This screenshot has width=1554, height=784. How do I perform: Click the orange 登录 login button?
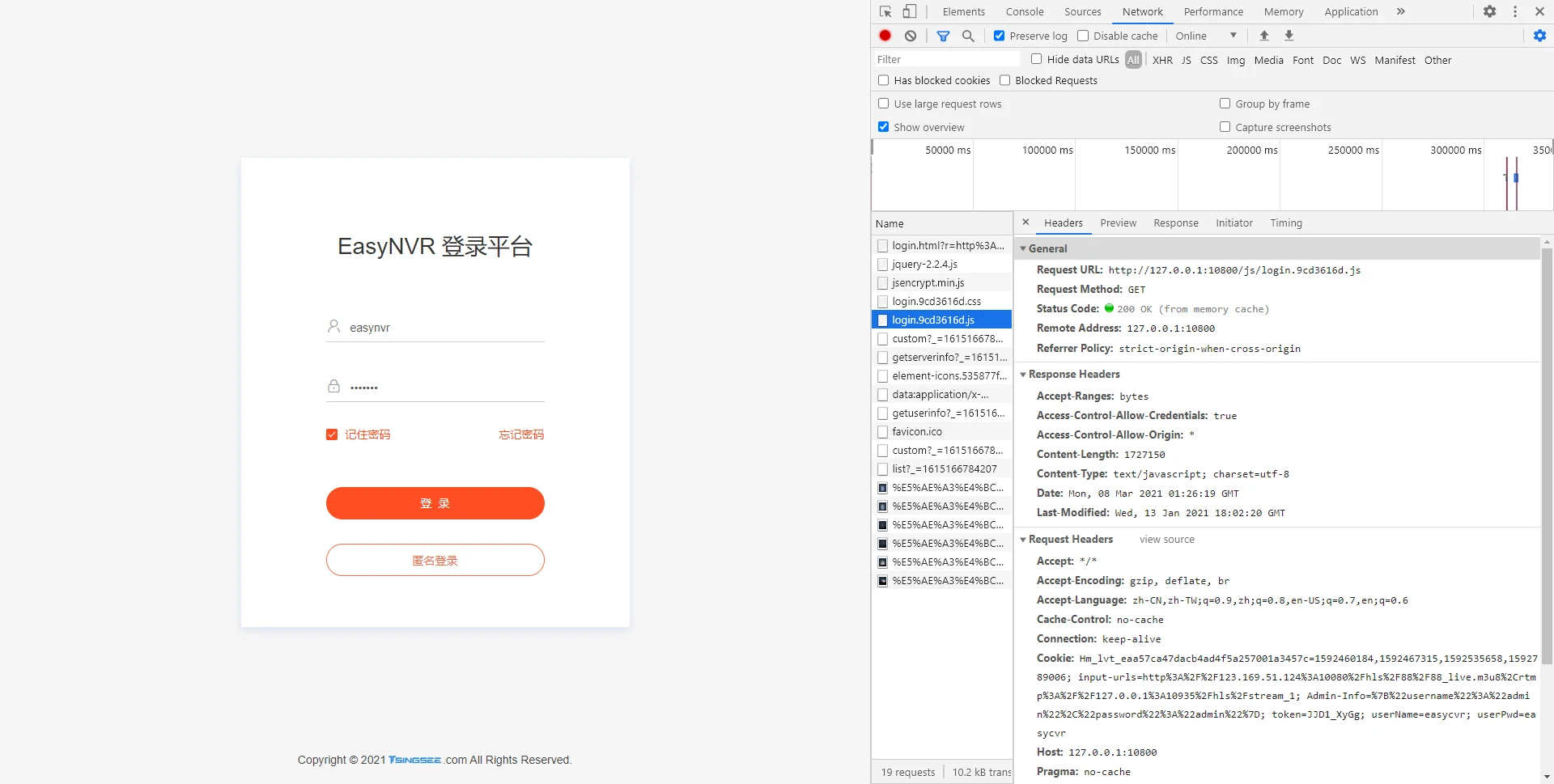pyautogui.click(x=435, y=503)
